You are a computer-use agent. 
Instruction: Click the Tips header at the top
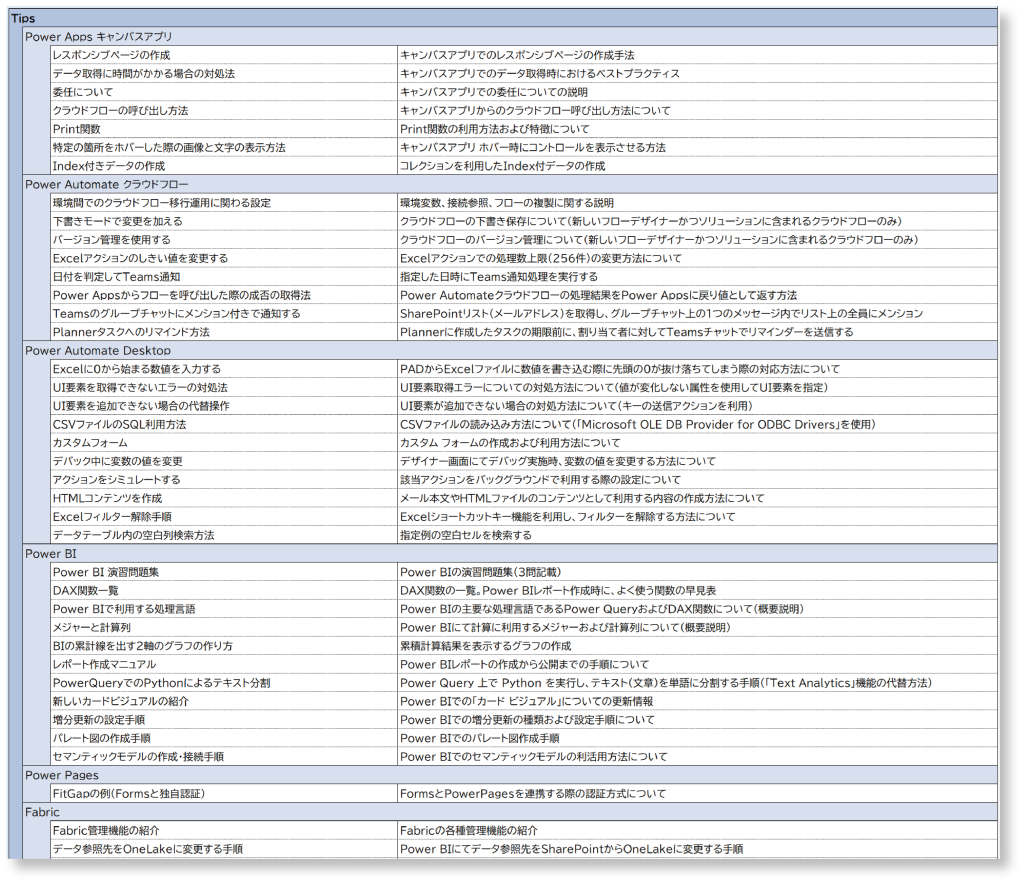[24, 18]
